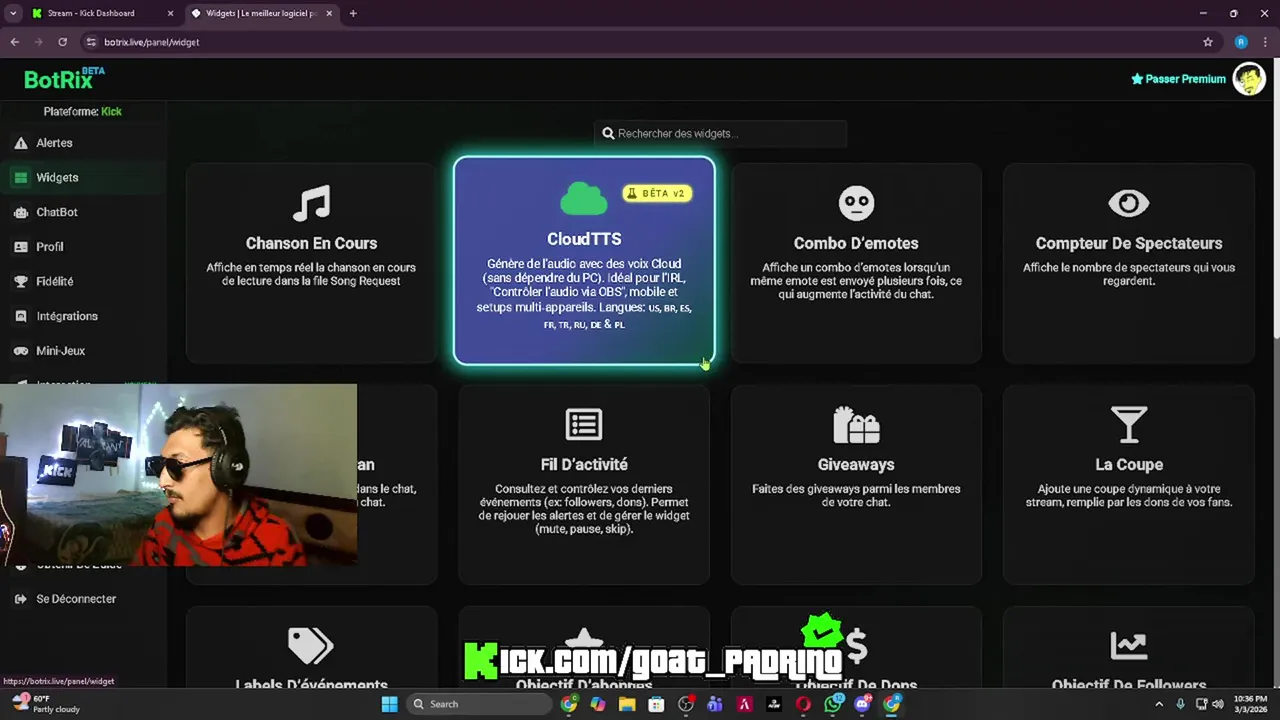Viewport: 1280px width, 720px height.
Task: Open ChatBot from the sidebar
Action: [x=84, y=212]
